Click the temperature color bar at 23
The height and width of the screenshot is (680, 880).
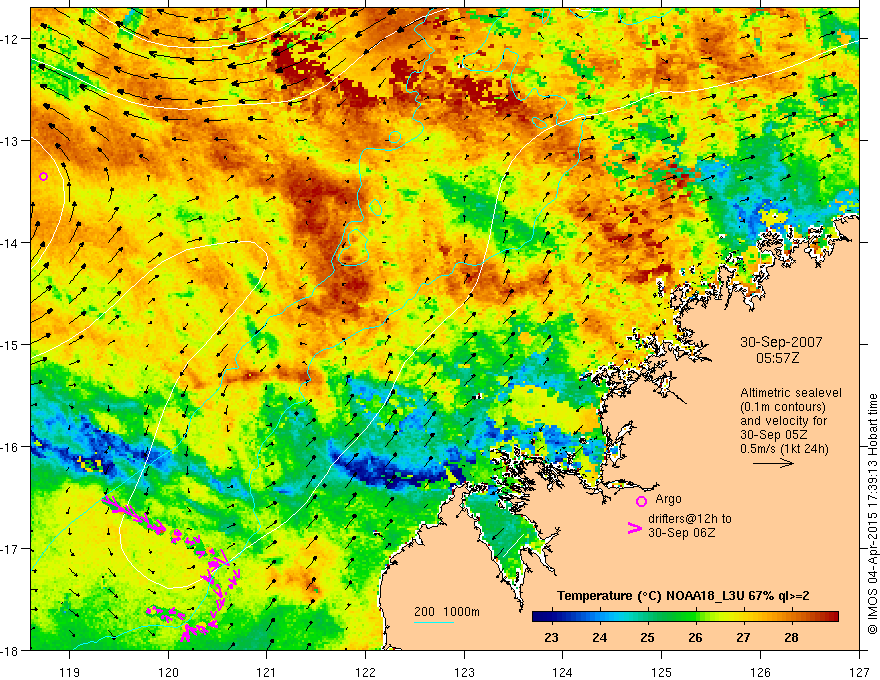click(x=551, y=617)
